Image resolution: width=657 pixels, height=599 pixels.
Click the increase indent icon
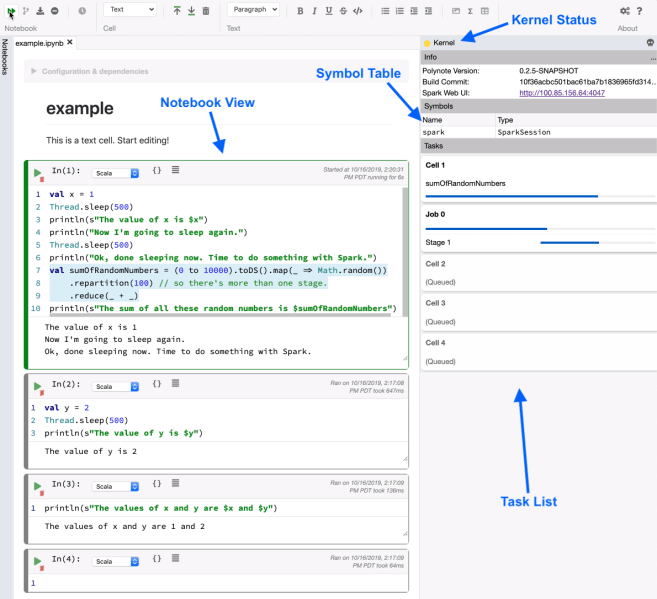click(414, 11)
